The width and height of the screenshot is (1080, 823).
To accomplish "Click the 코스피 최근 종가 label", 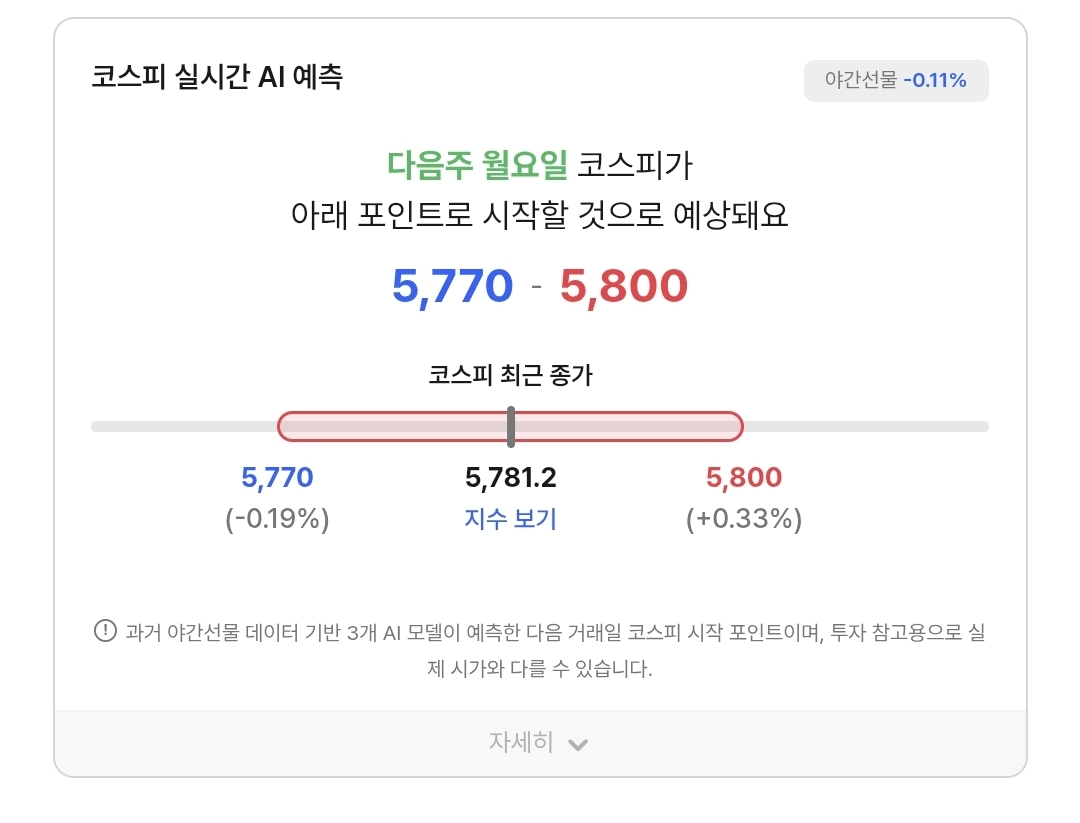I will (510, 375).
